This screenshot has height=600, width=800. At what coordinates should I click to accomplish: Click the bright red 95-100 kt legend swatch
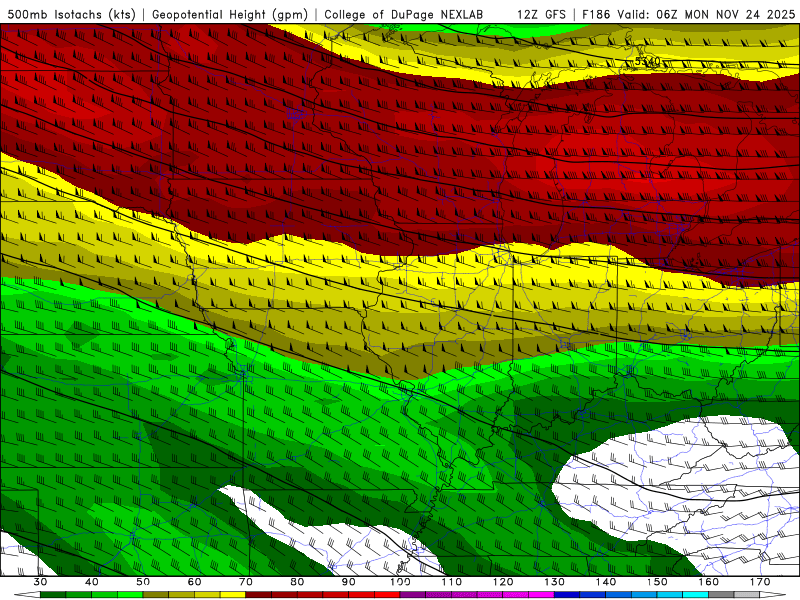(387, 595)
